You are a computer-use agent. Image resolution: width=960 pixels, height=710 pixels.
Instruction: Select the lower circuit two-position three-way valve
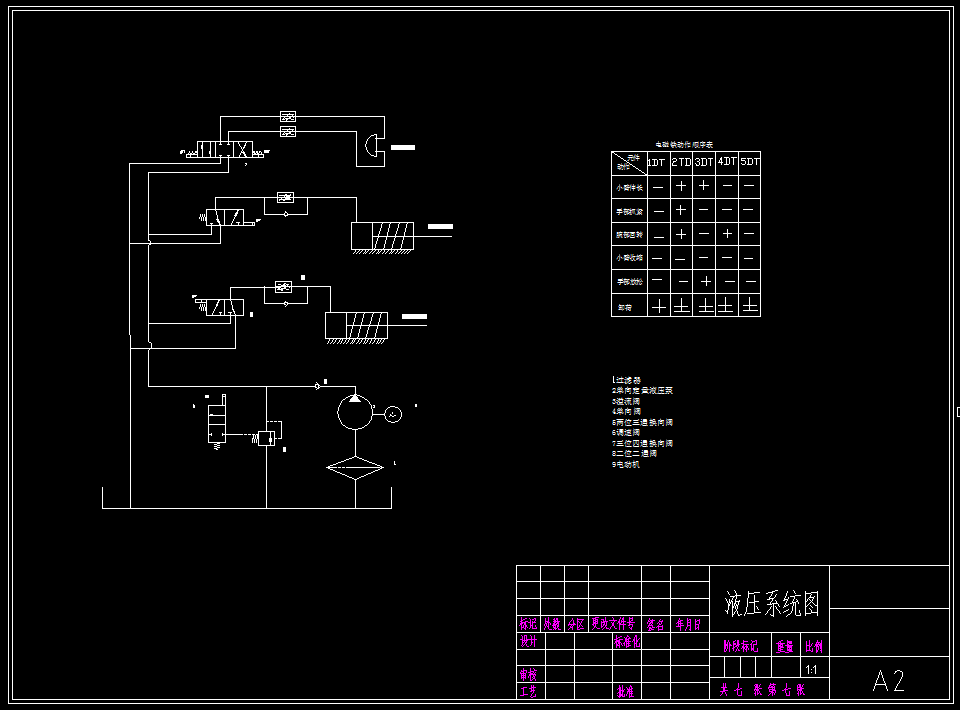coord(224,307)
